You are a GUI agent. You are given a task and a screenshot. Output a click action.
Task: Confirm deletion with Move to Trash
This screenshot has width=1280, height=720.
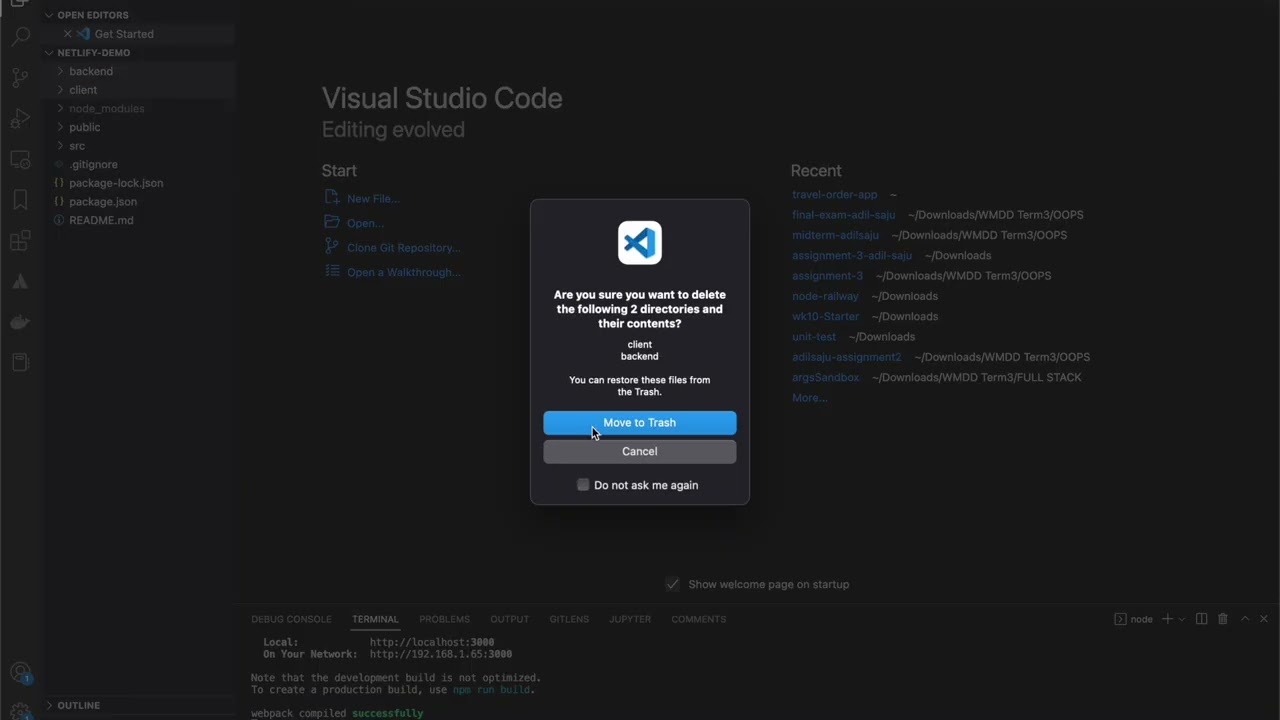pyautogui.click(x=640, y=423)
